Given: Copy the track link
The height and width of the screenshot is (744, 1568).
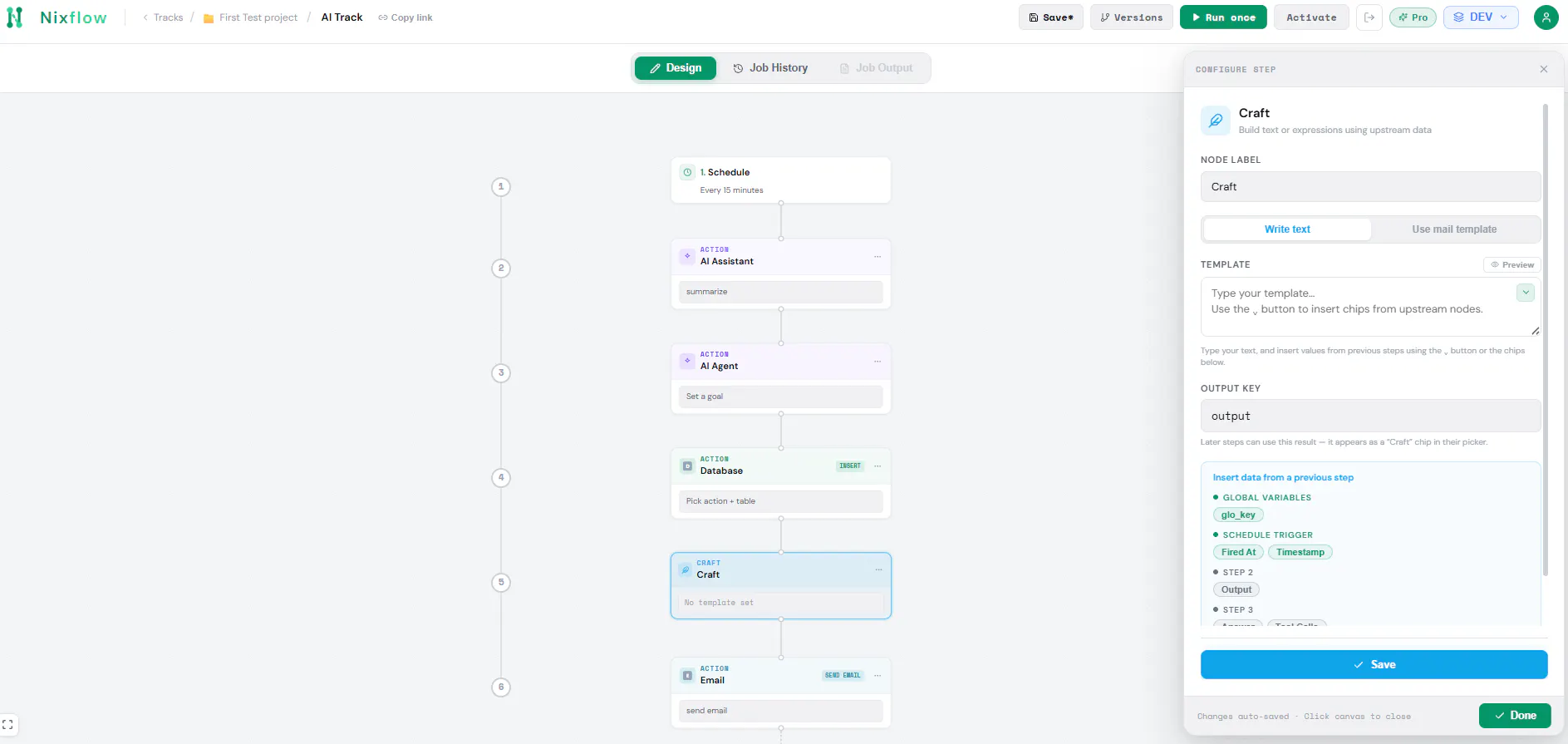Looking at the screenshot, I should (x=406, y=17).
